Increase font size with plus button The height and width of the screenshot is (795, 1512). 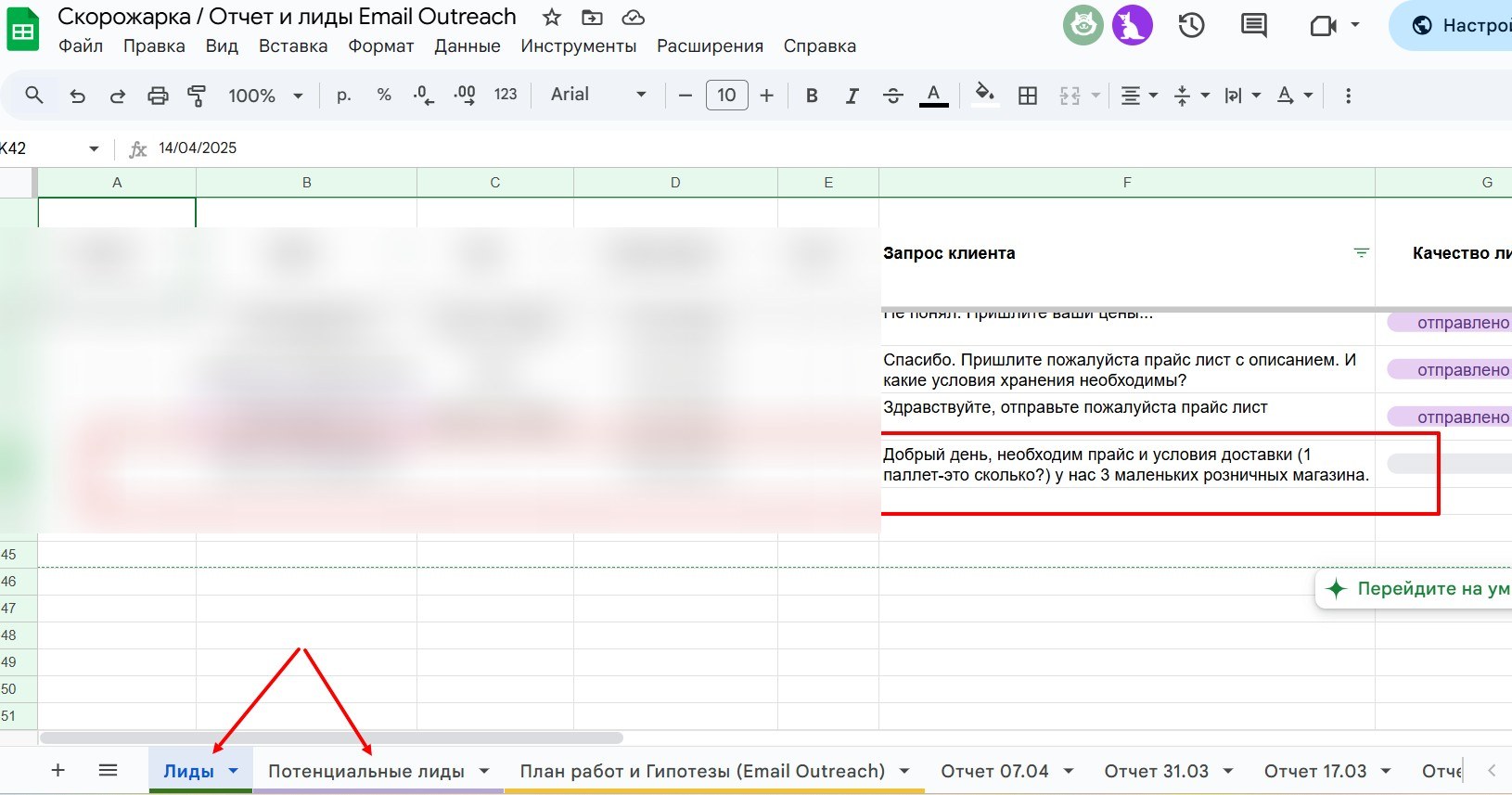tap(767, 96)
